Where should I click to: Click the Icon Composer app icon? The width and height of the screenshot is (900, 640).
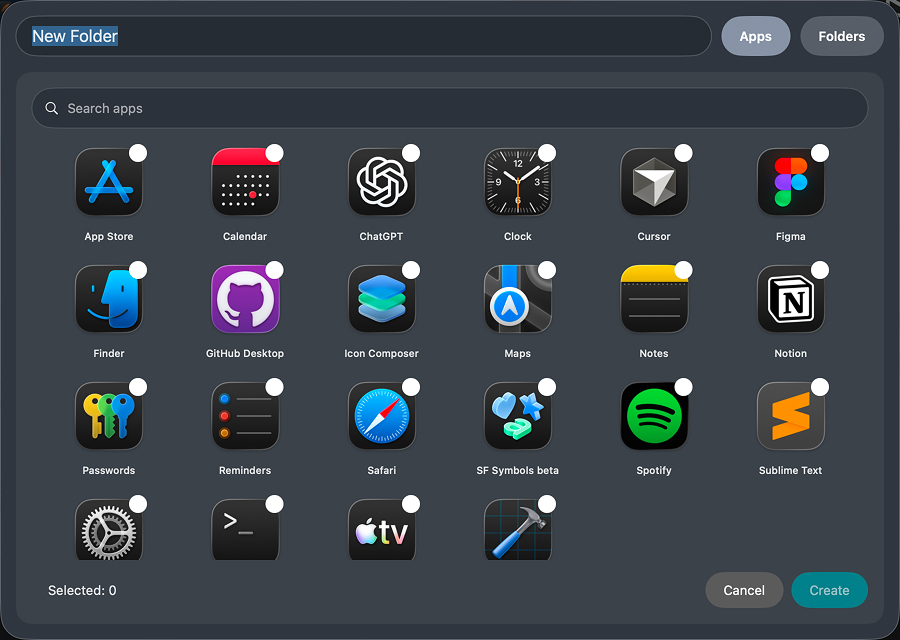381,298
